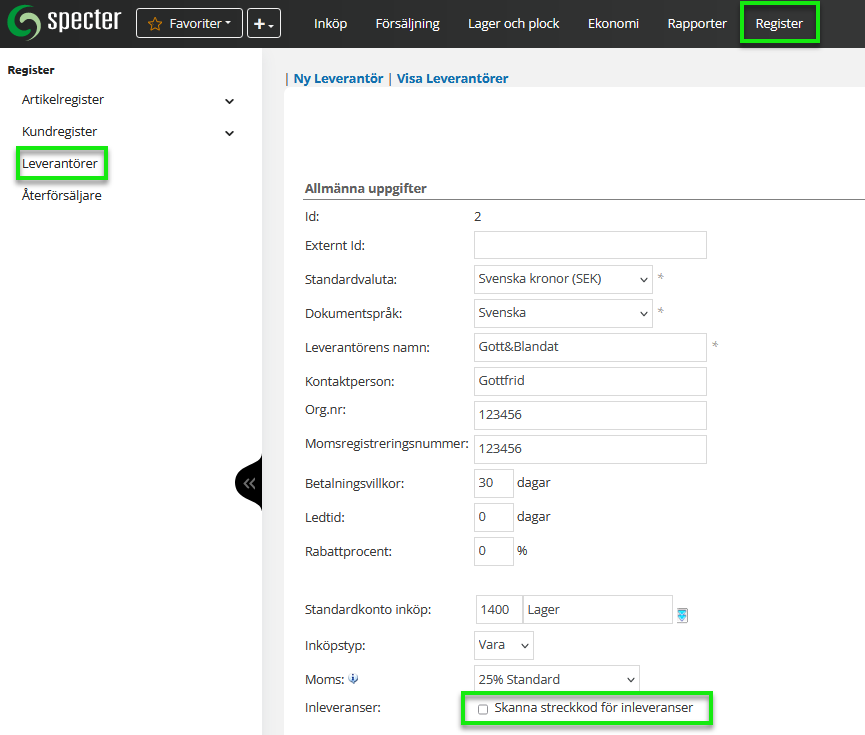This screenshot has height=735, width=865.
Task: Open the Moms 25% Standard dropdown
Action: tap(555, 680)
